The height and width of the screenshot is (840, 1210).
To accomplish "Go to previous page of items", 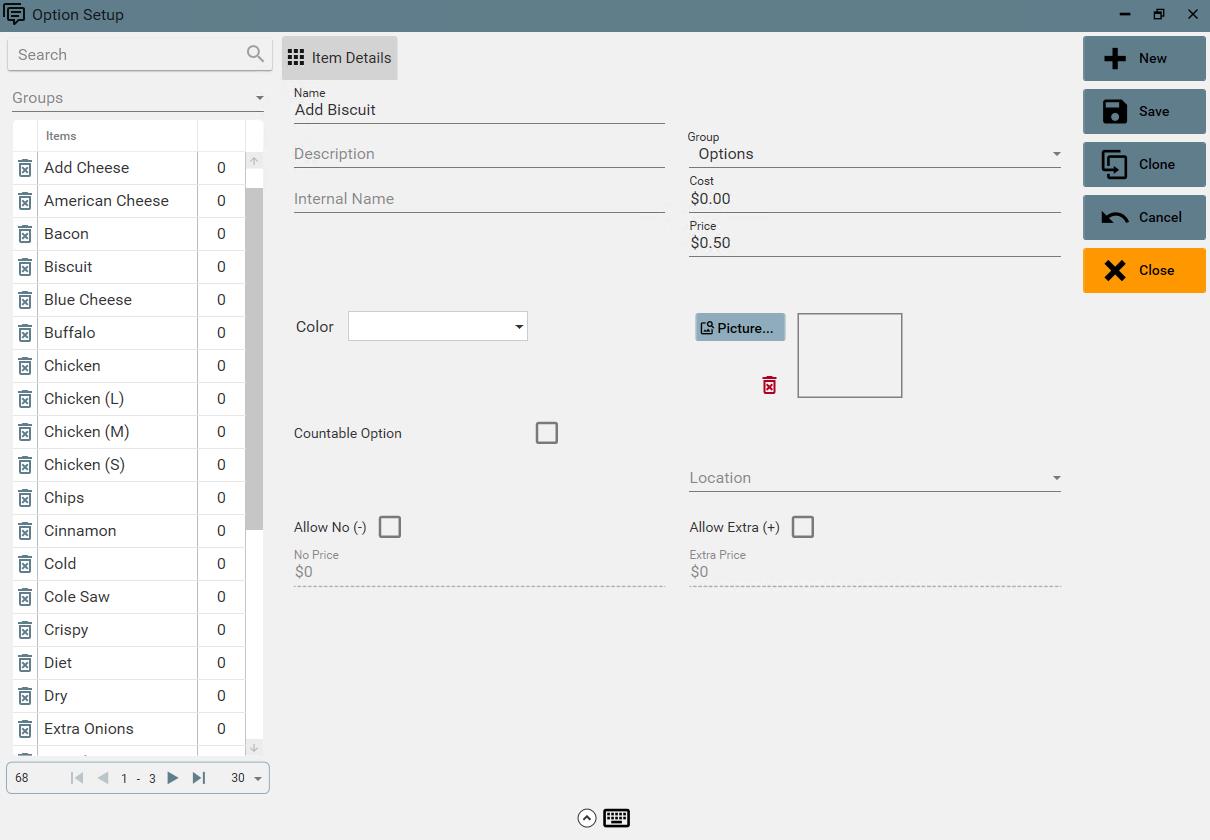I will coord(102,778).
